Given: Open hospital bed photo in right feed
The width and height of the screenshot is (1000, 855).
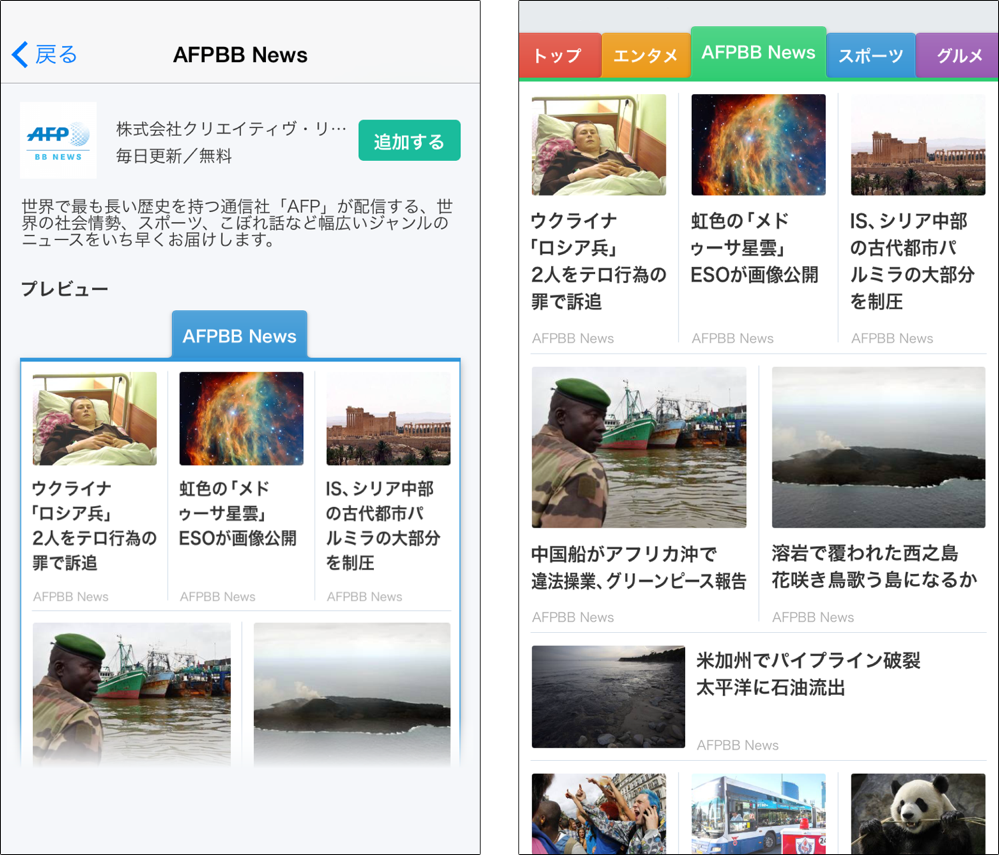Looking at the screenshot, I should [599, 145].
